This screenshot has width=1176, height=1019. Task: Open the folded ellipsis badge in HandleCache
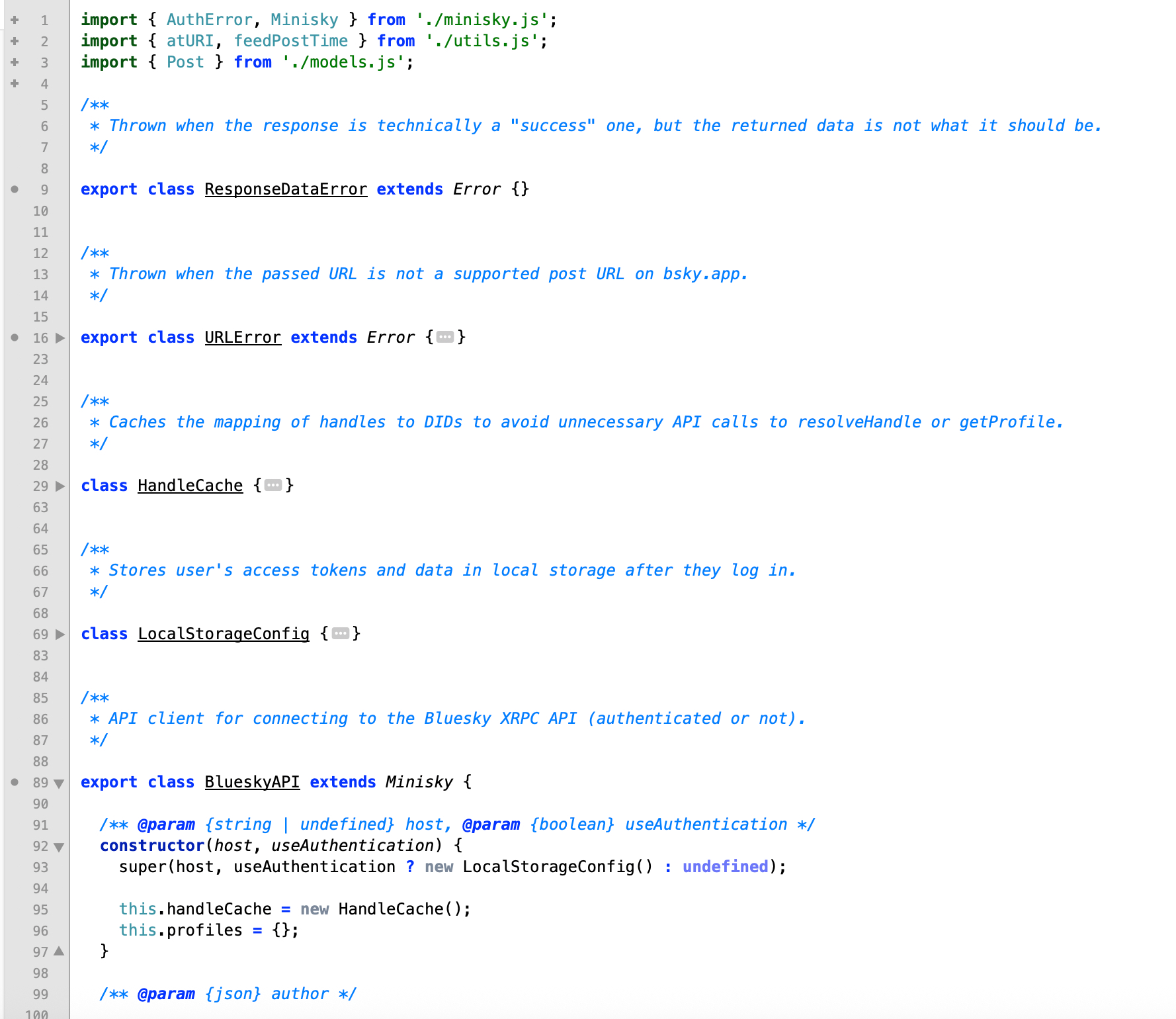[273, 486]
